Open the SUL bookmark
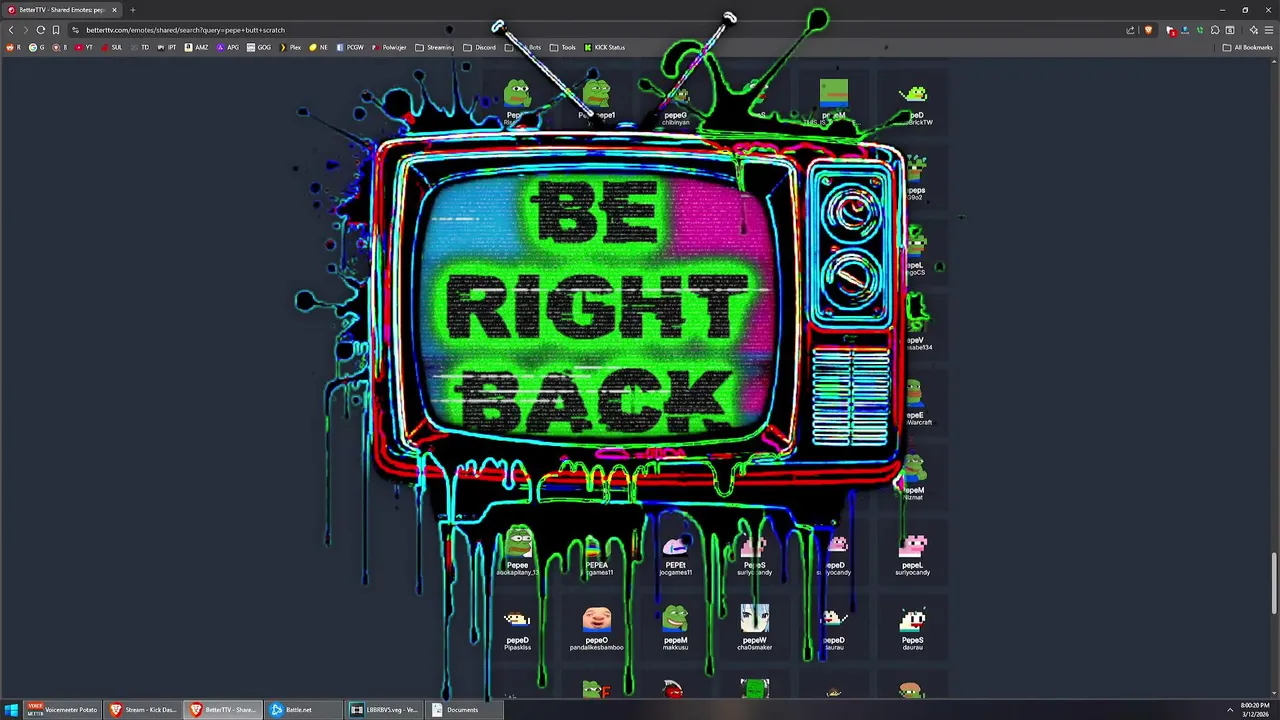1280x720 pixels. (112, 47)
